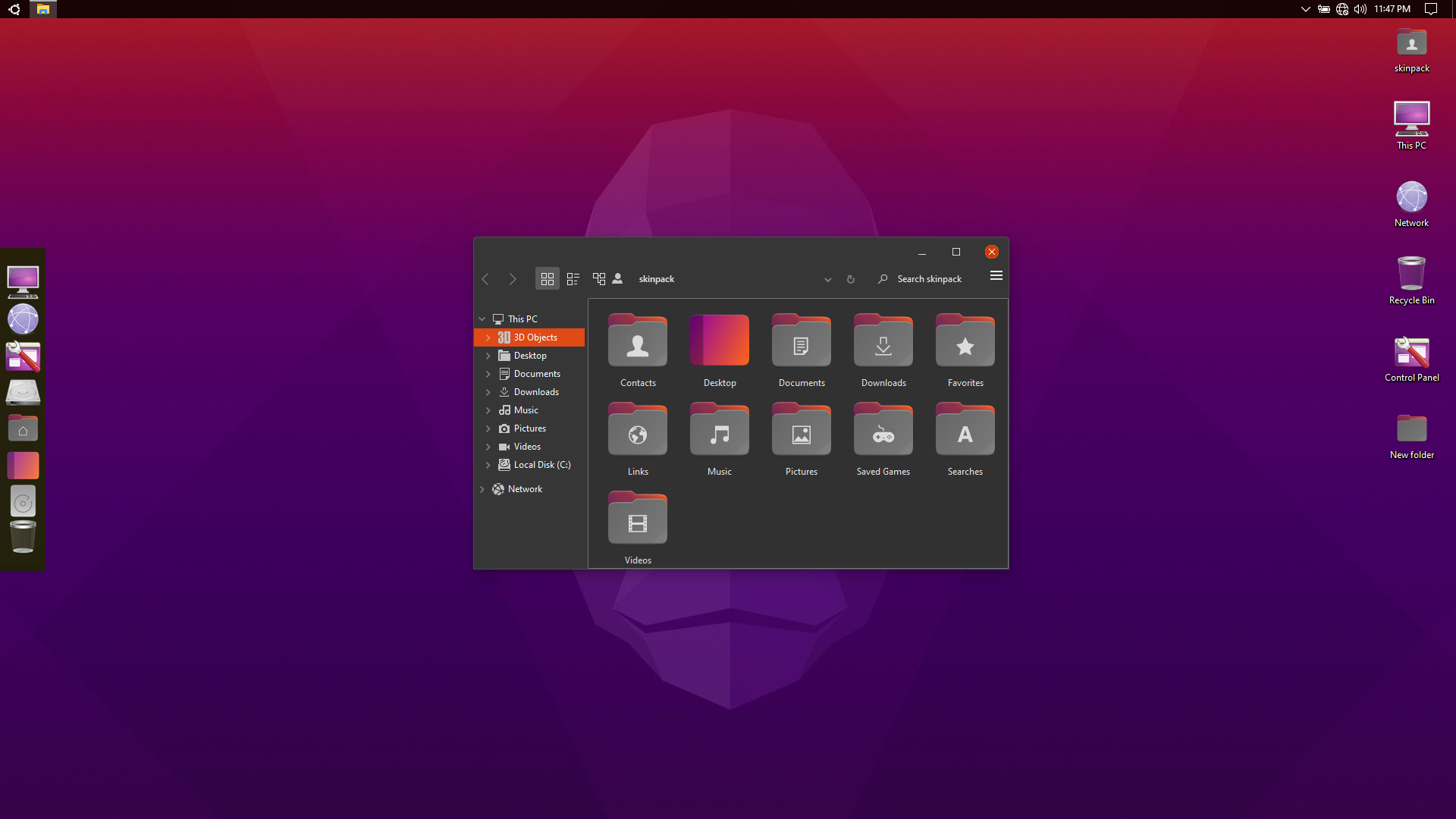
Task: Open the Favorites folder icon
Action: [965, 344]
